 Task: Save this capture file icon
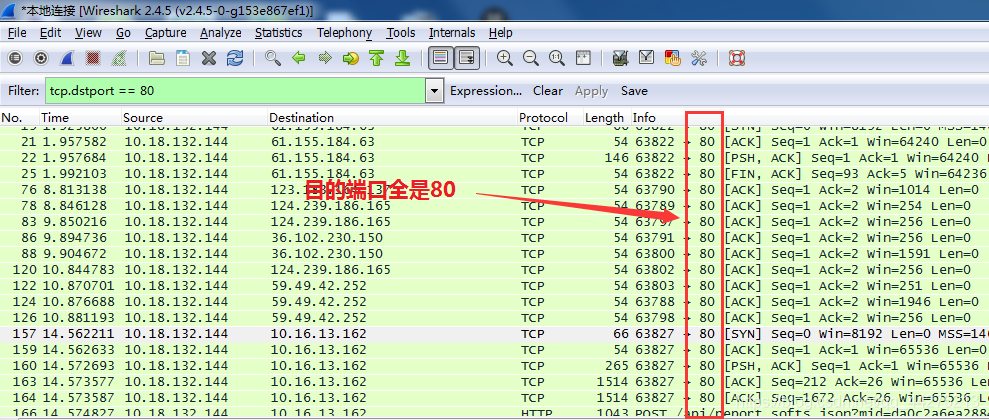coord(183,59)
